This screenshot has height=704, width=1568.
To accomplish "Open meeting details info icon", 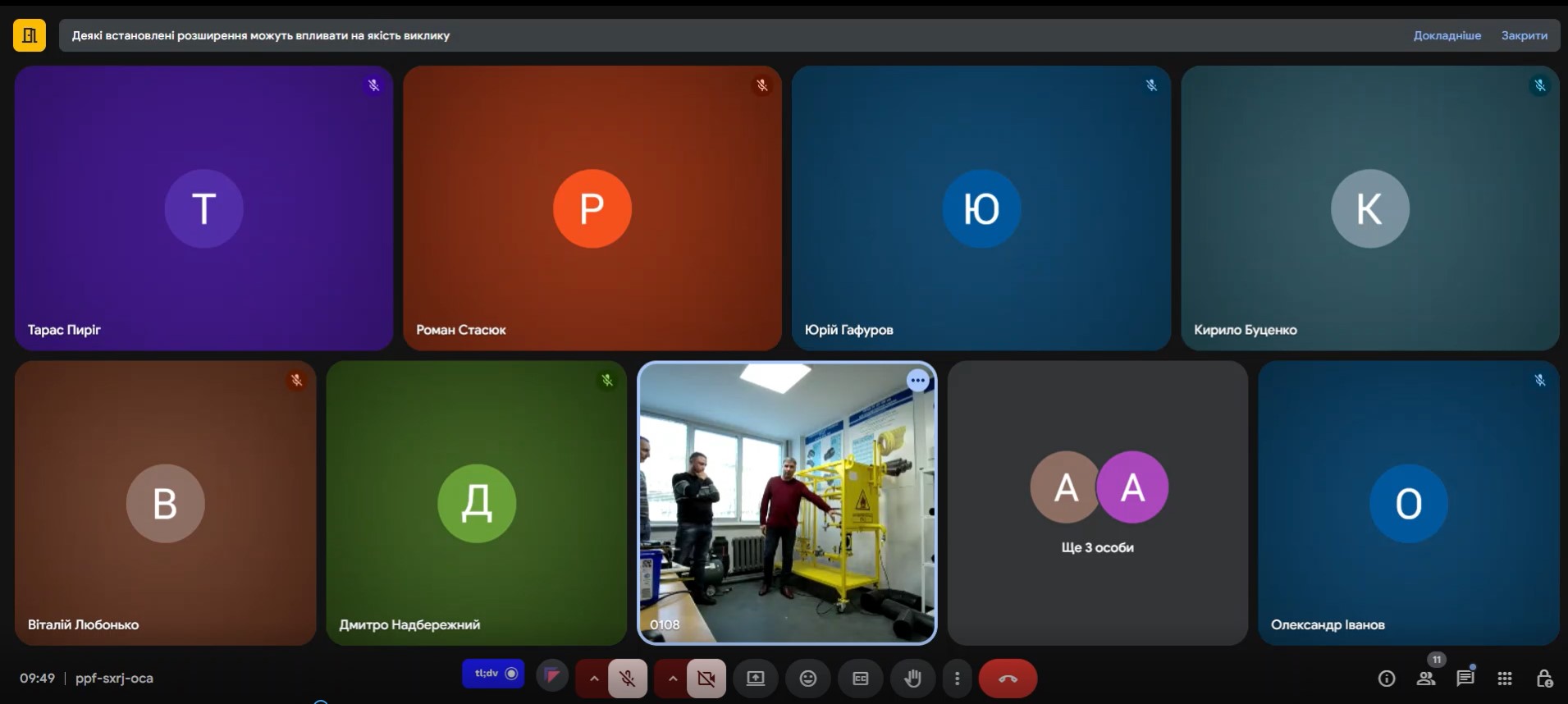I will pos(1386,679).
